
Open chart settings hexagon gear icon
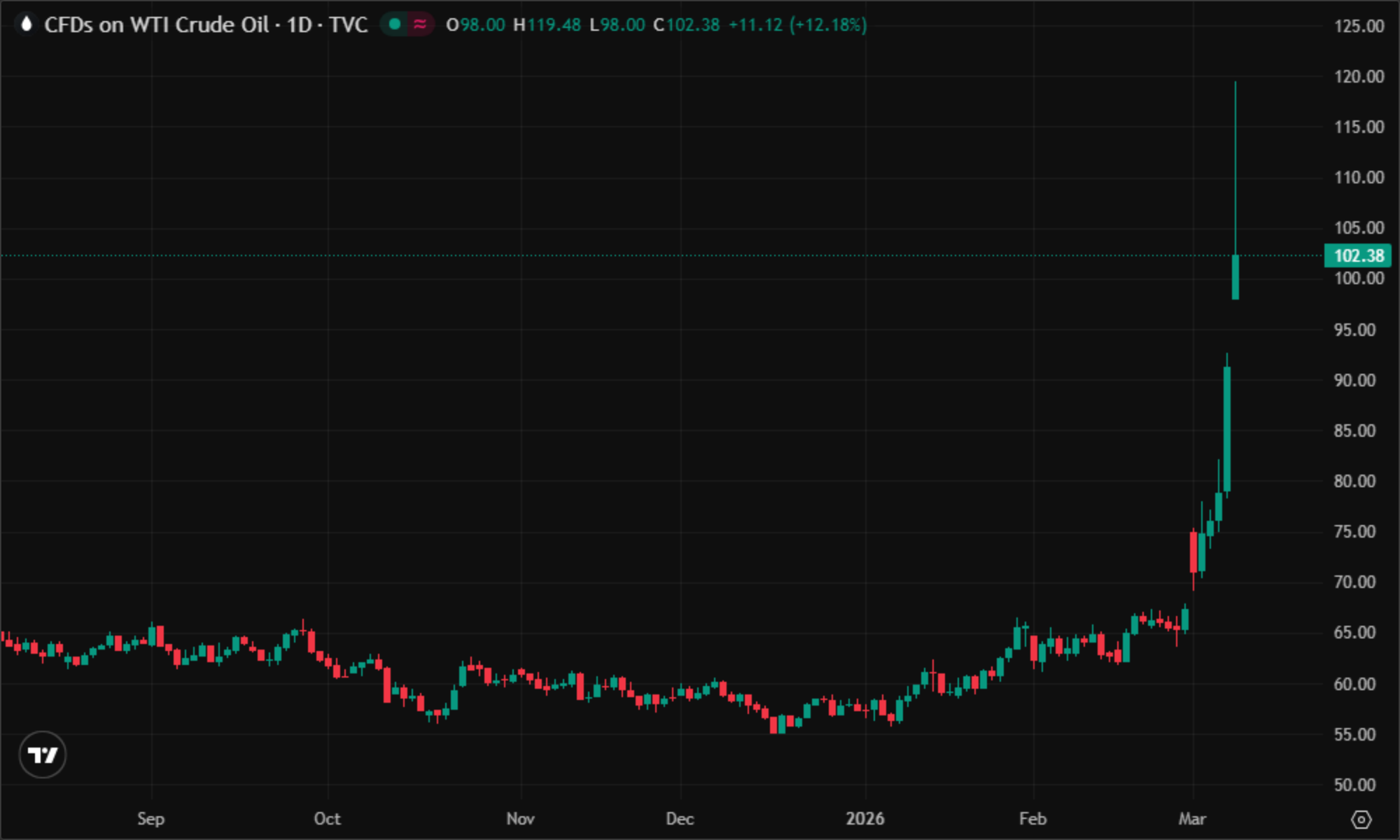coord(1361,819)
